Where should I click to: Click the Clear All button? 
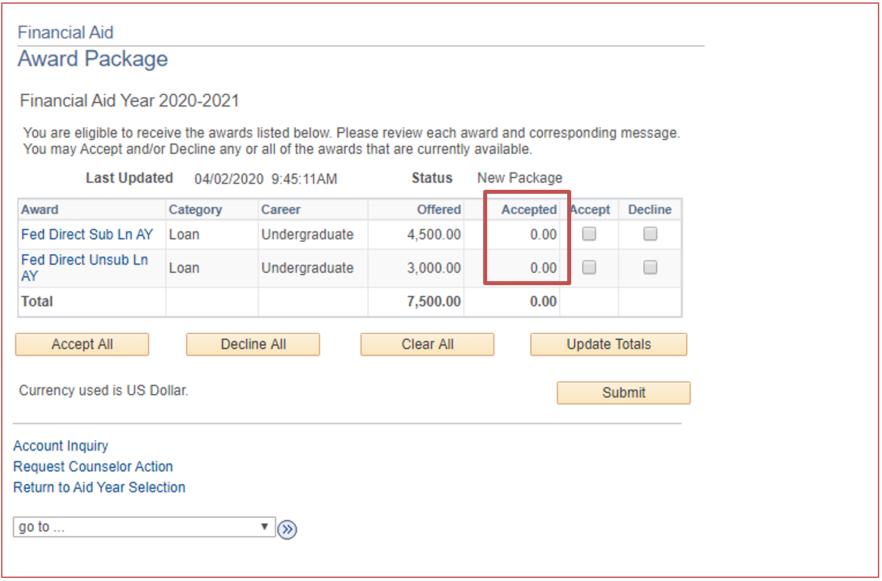[x=427, y=344]
